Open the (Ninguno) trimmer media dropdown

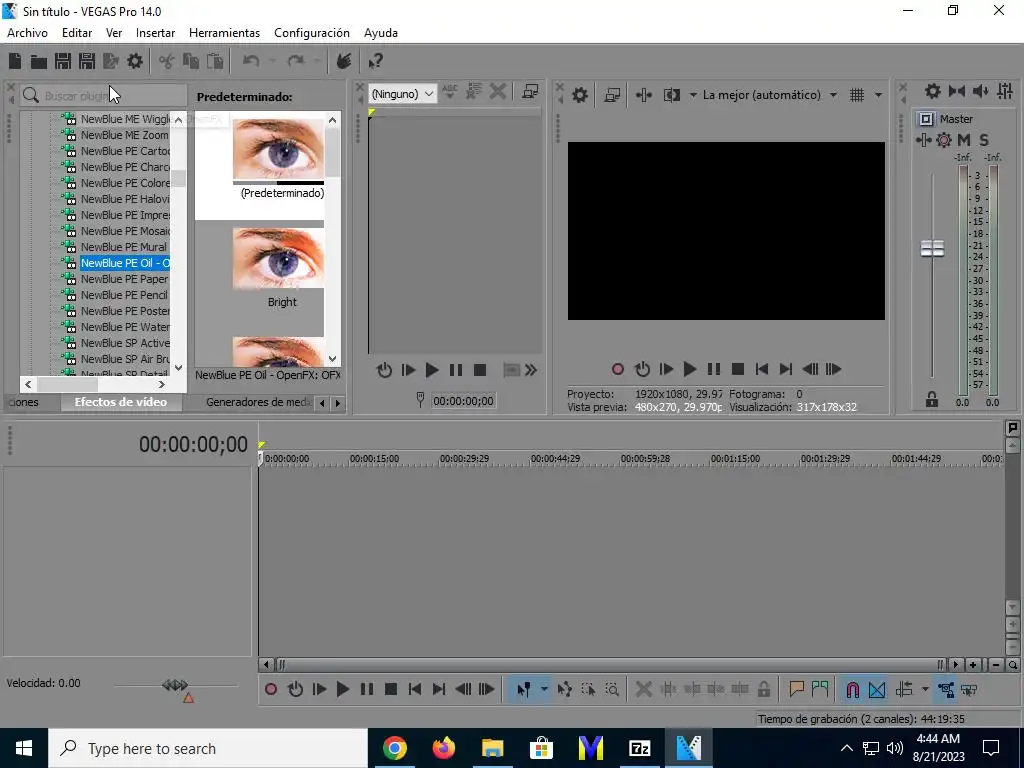pos(402,94)
